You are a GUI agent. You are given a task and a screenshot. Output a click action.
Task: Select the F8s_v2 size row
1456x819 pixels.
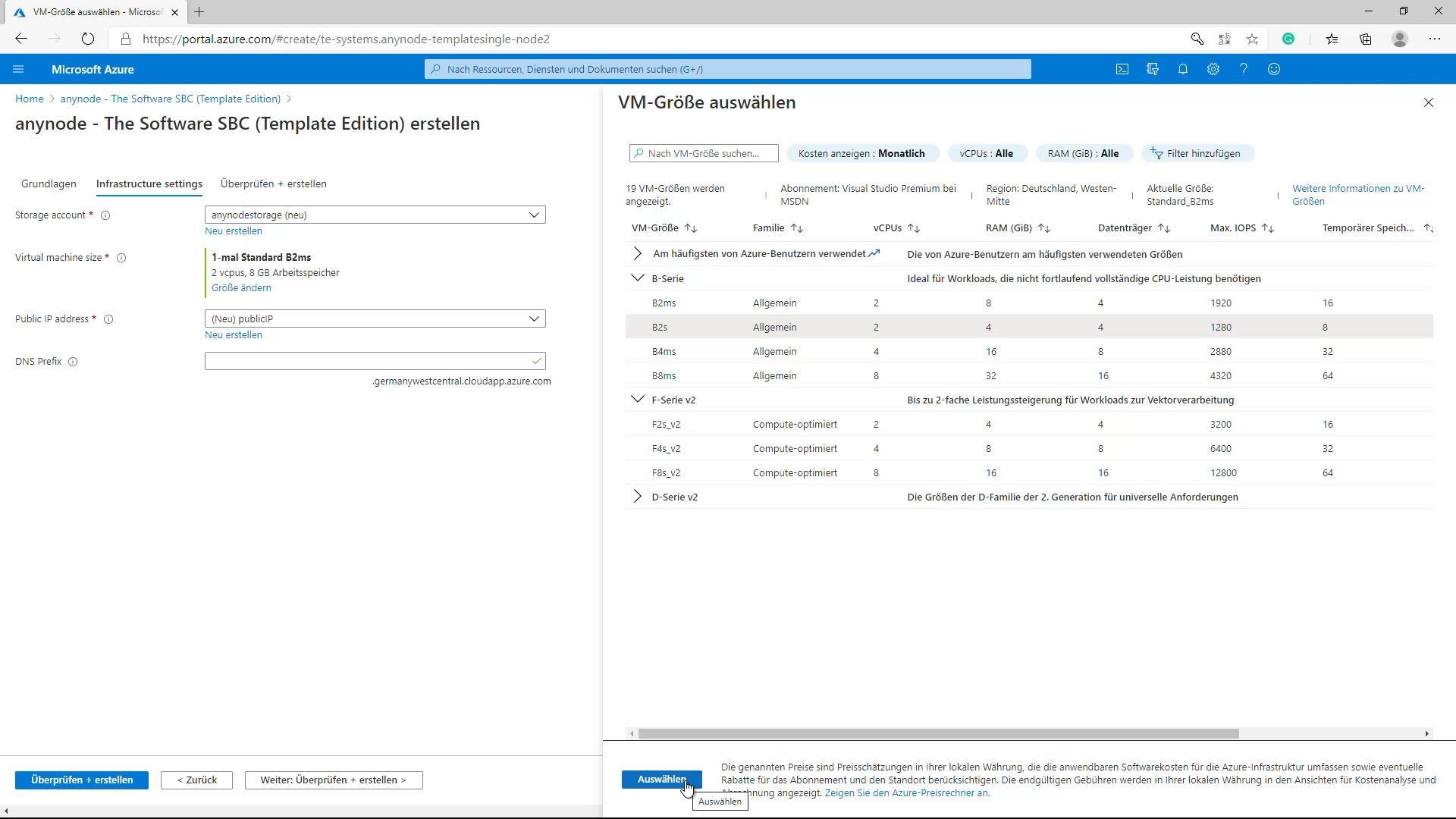point(1029,472)
